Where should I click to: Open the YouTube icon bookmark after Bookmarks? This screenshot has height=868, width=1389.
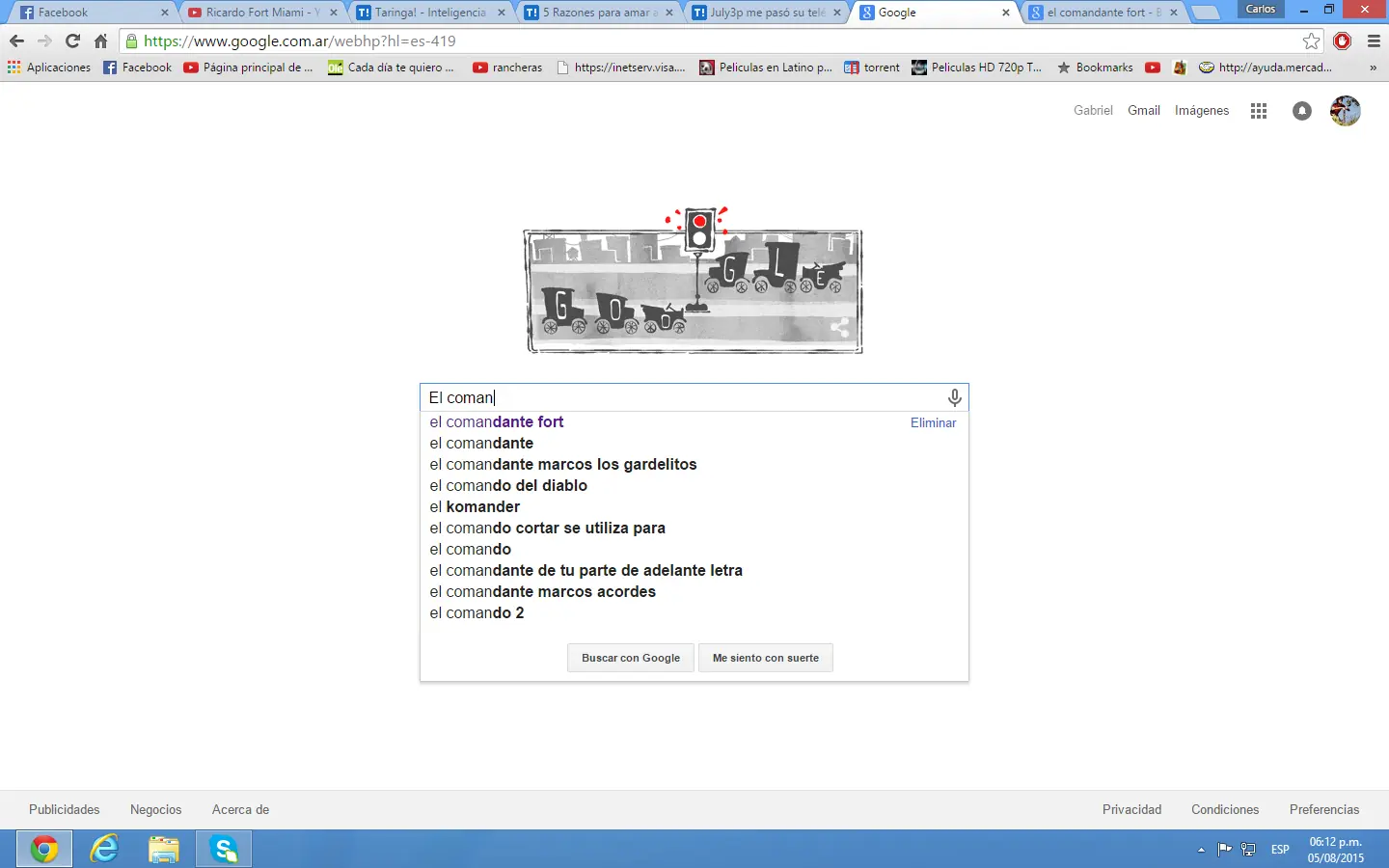[x=1153, y=68]
